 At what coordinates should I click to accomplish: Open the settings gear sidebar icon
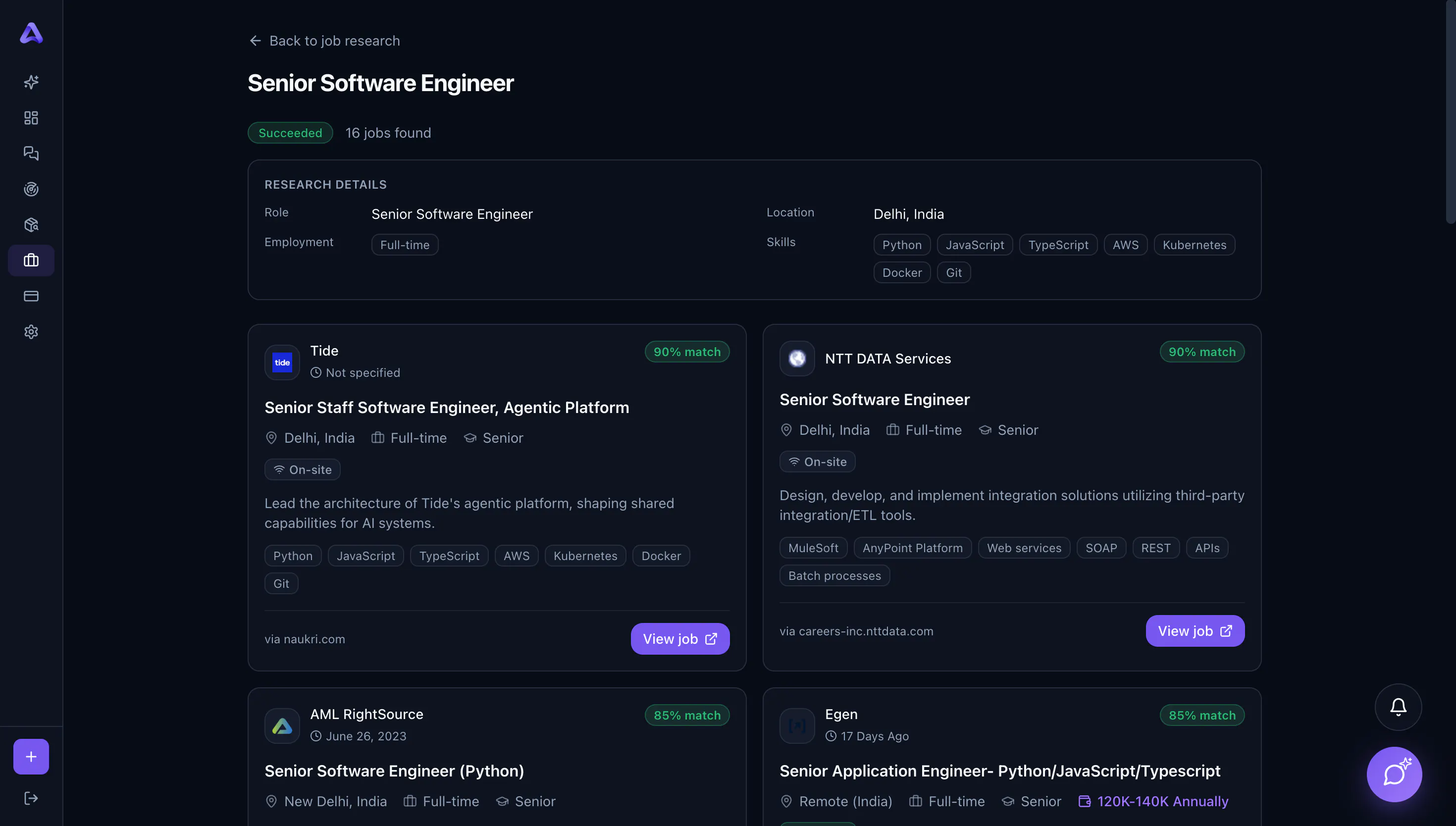click(x=31, y=332)
